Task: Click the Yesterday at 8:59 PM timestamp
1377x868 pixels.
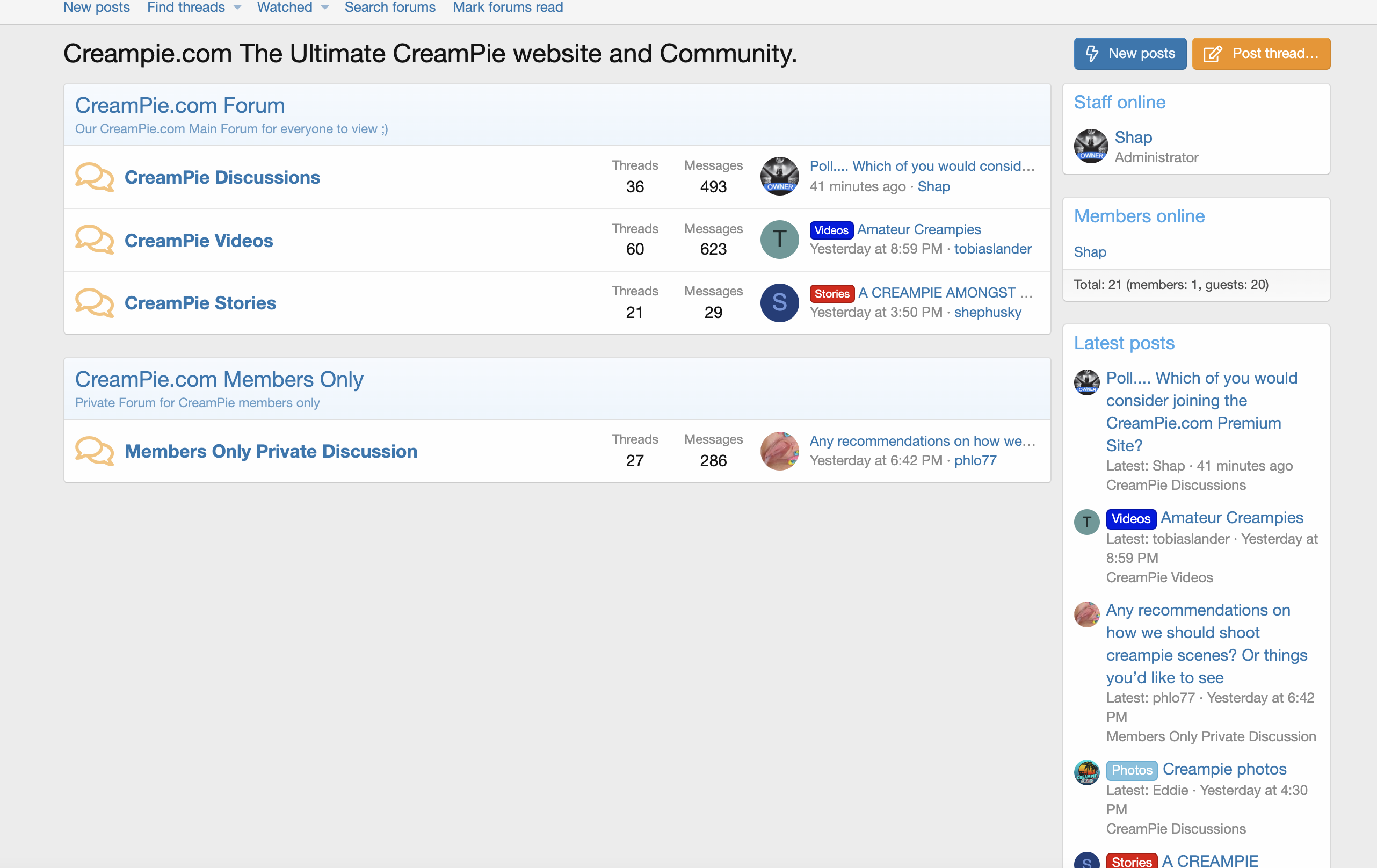Action: click(875, 249)
